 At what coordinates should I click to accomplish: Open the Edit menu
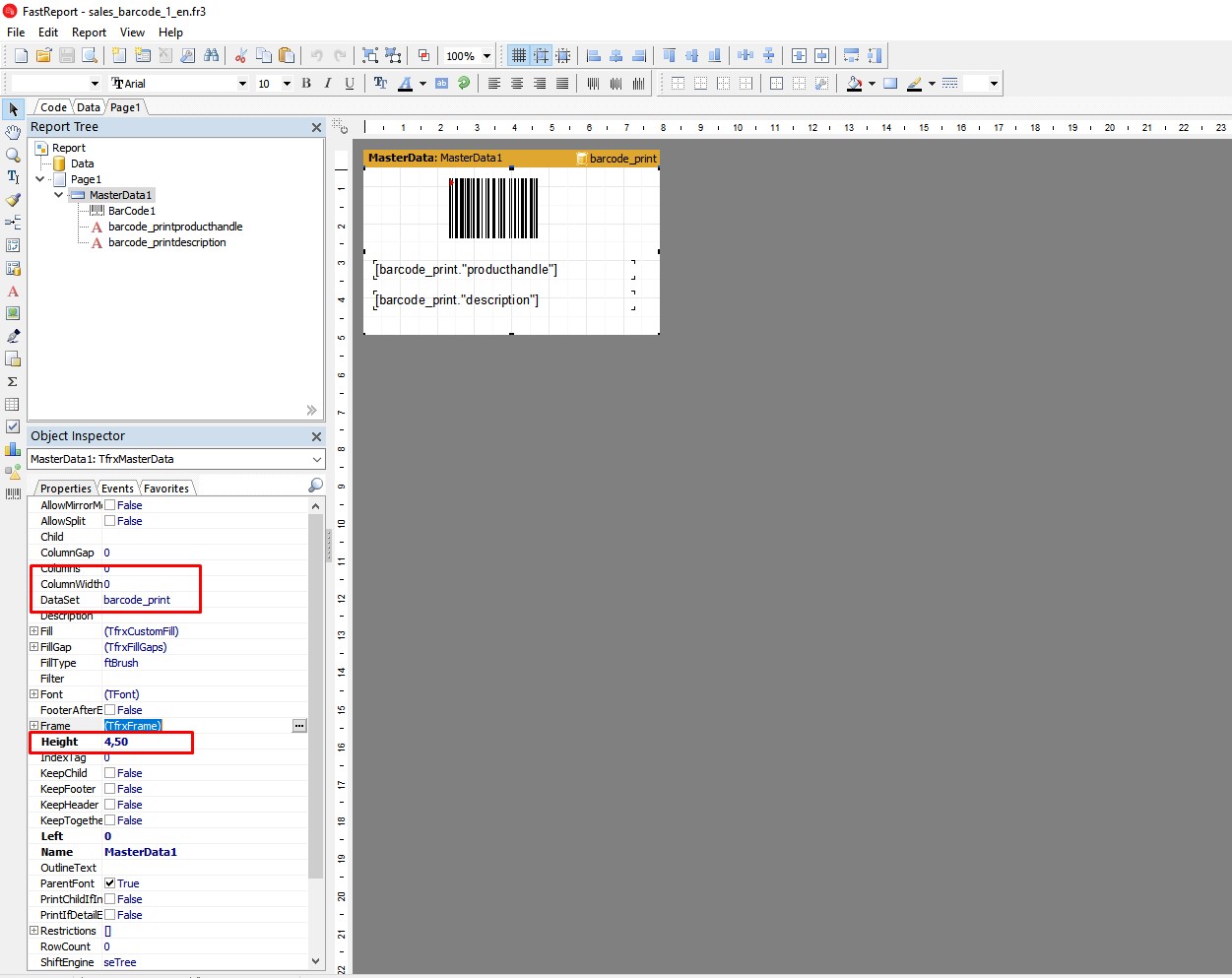(x=48, y=33)
